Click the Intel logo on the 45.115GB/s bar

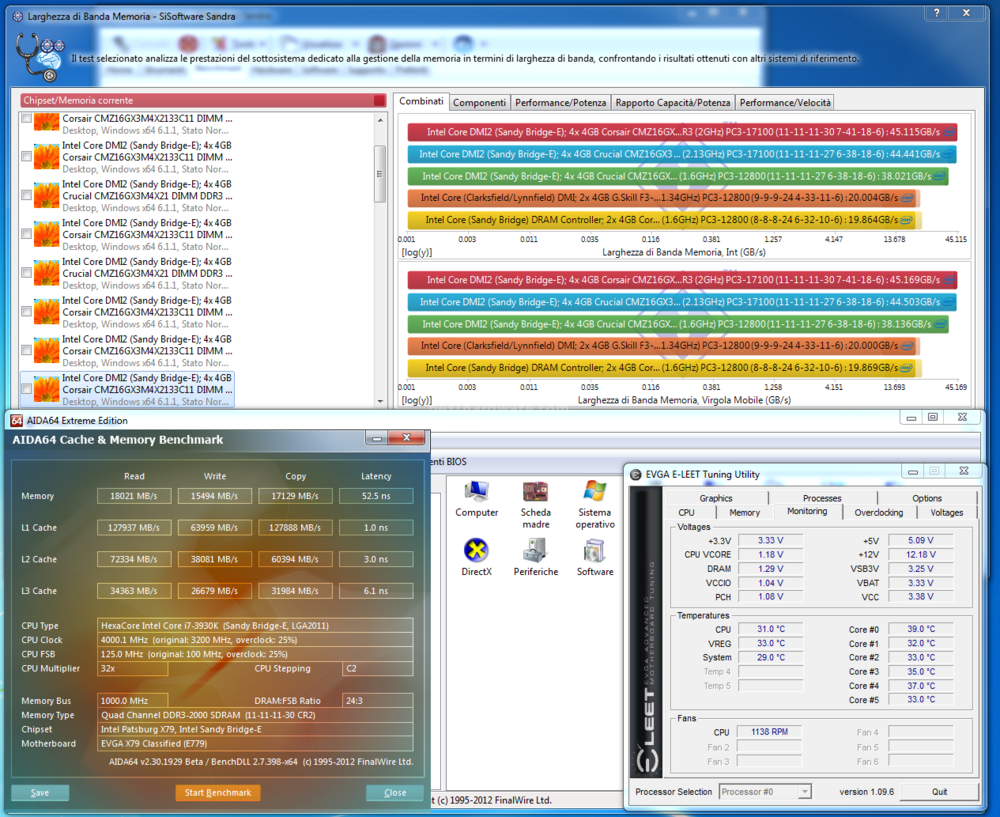coord(949,132)
